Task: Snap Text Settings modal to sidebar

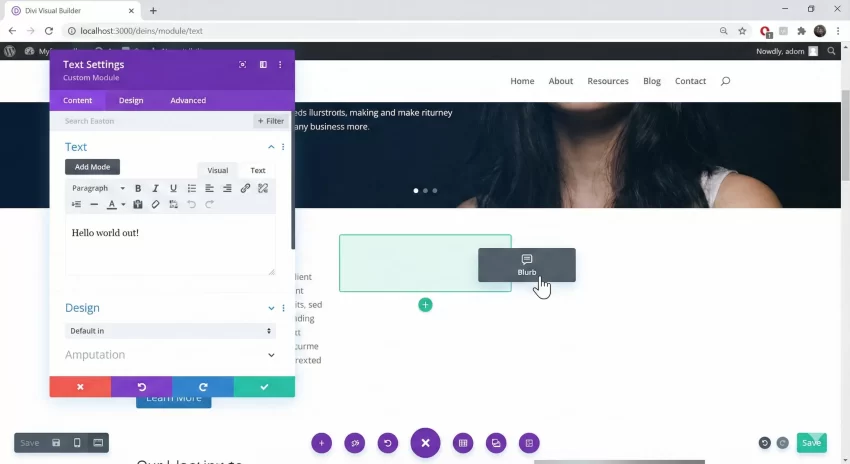Action: pyautogui.click(x=263, y=65)
